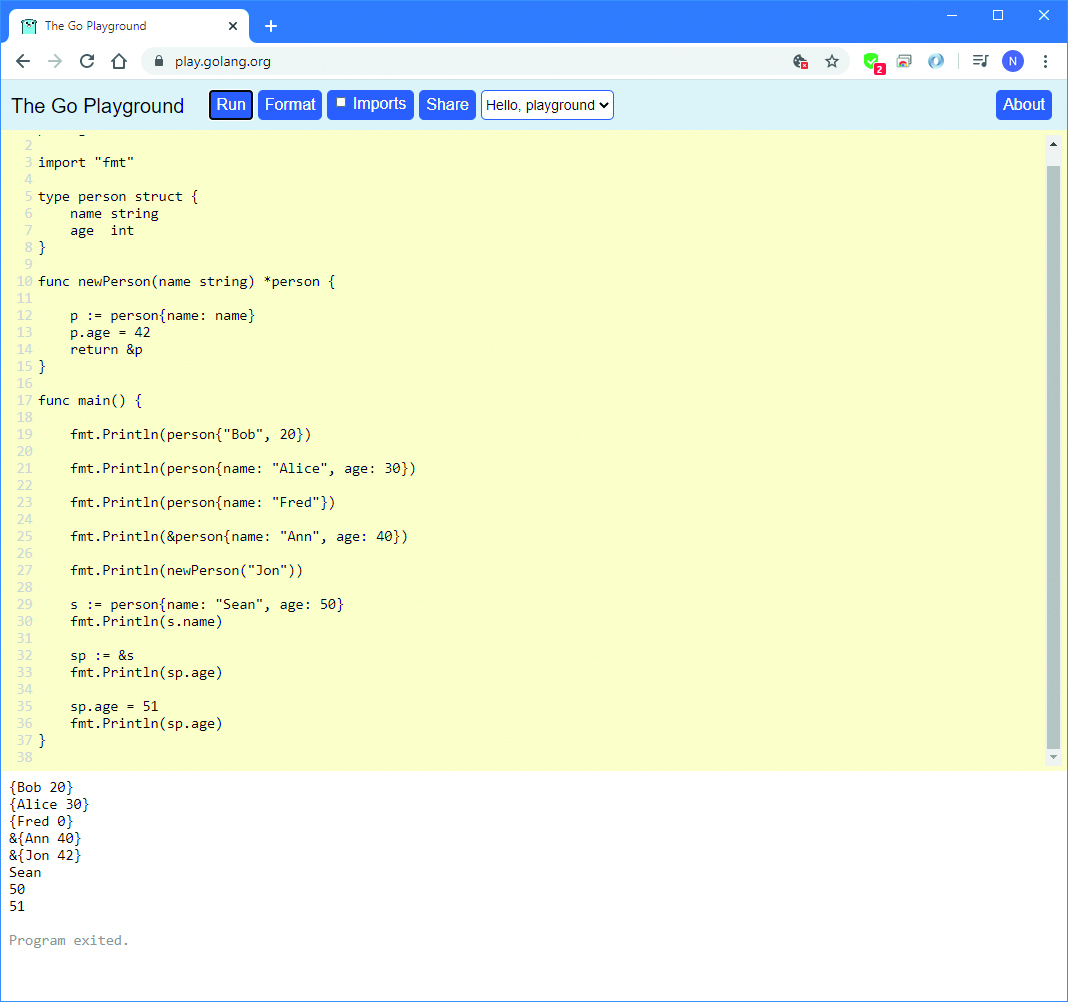Go to the browser home page icon
This screenshot has height=1002, width=1068.
click(119, 61)
